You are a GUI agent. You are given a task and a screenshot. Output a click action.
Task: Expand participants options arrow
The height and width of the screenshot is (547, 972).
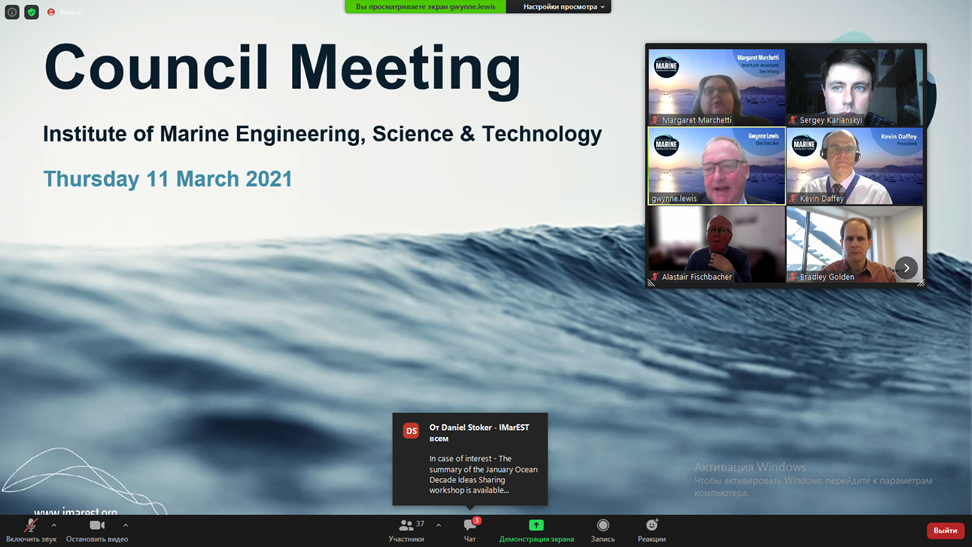438,525
